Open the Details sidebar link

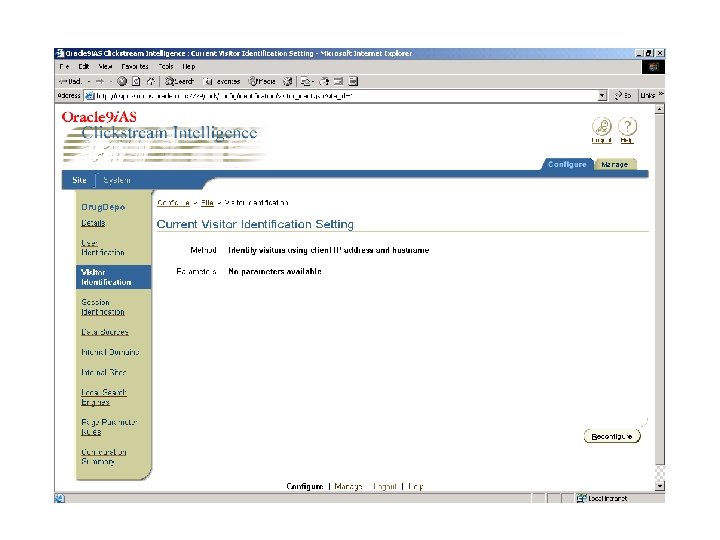click(x=93, y=223)
